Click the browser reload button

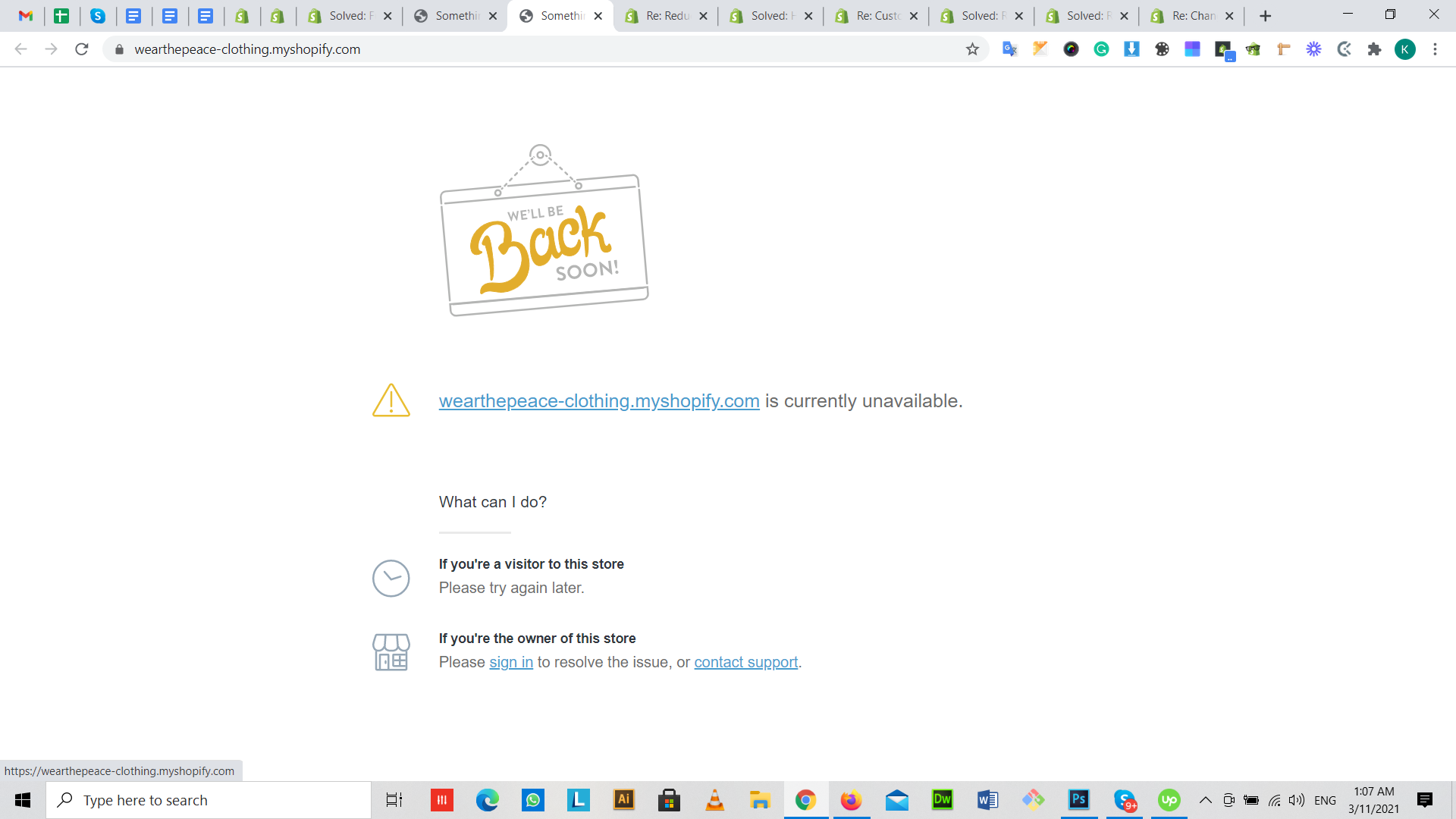point(82,49)
